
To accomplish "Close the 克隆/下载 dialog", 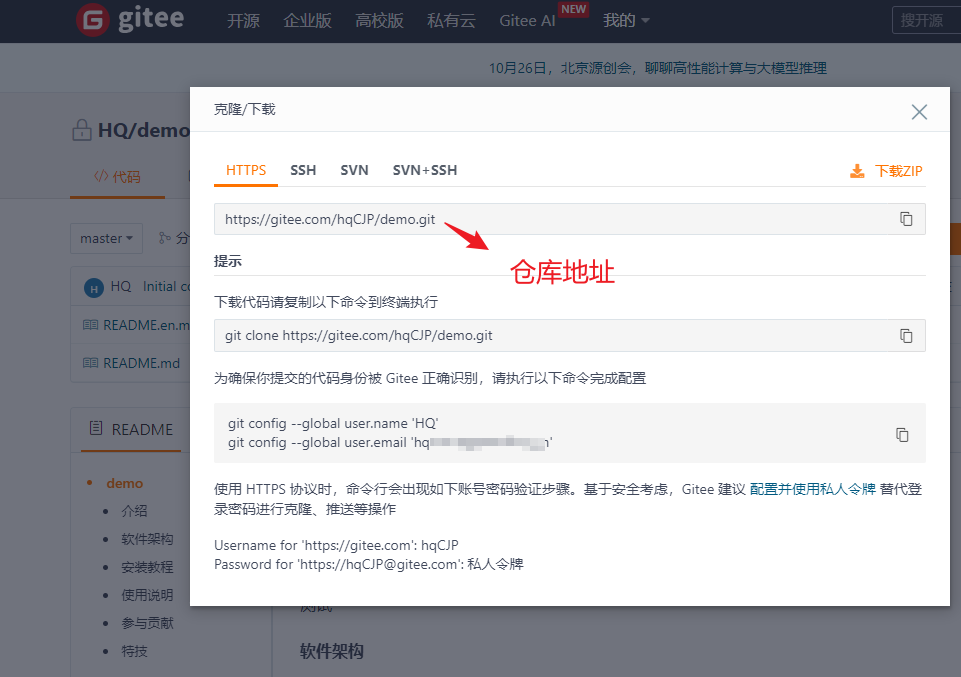I will coord(919,112).
